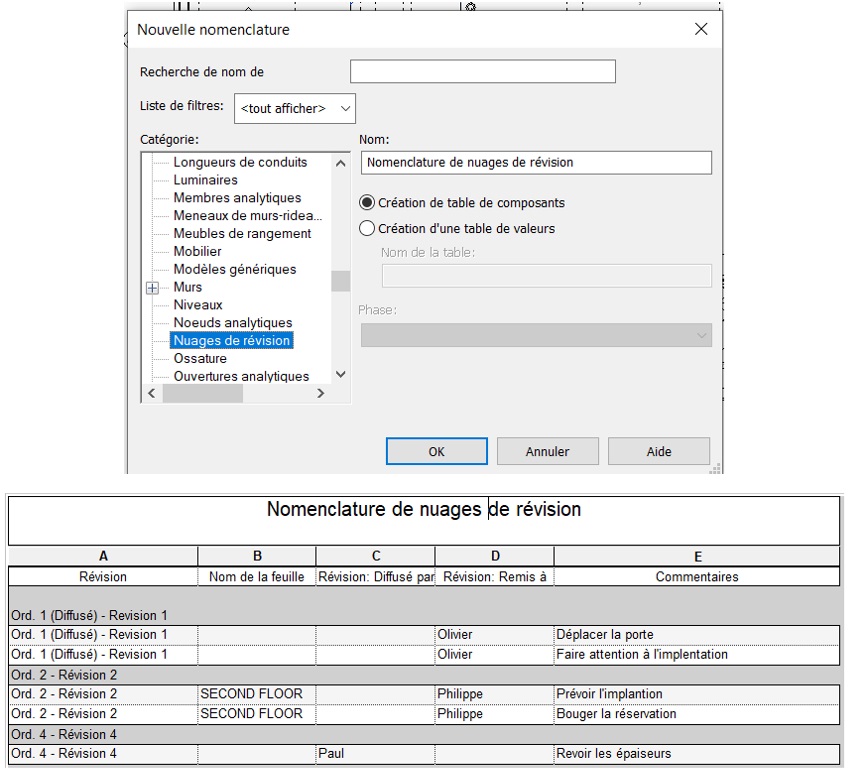The width and height of the screenshot is (851, 775).
Task: Pick 'Niveaux' from the category tree
Action: 197,305
